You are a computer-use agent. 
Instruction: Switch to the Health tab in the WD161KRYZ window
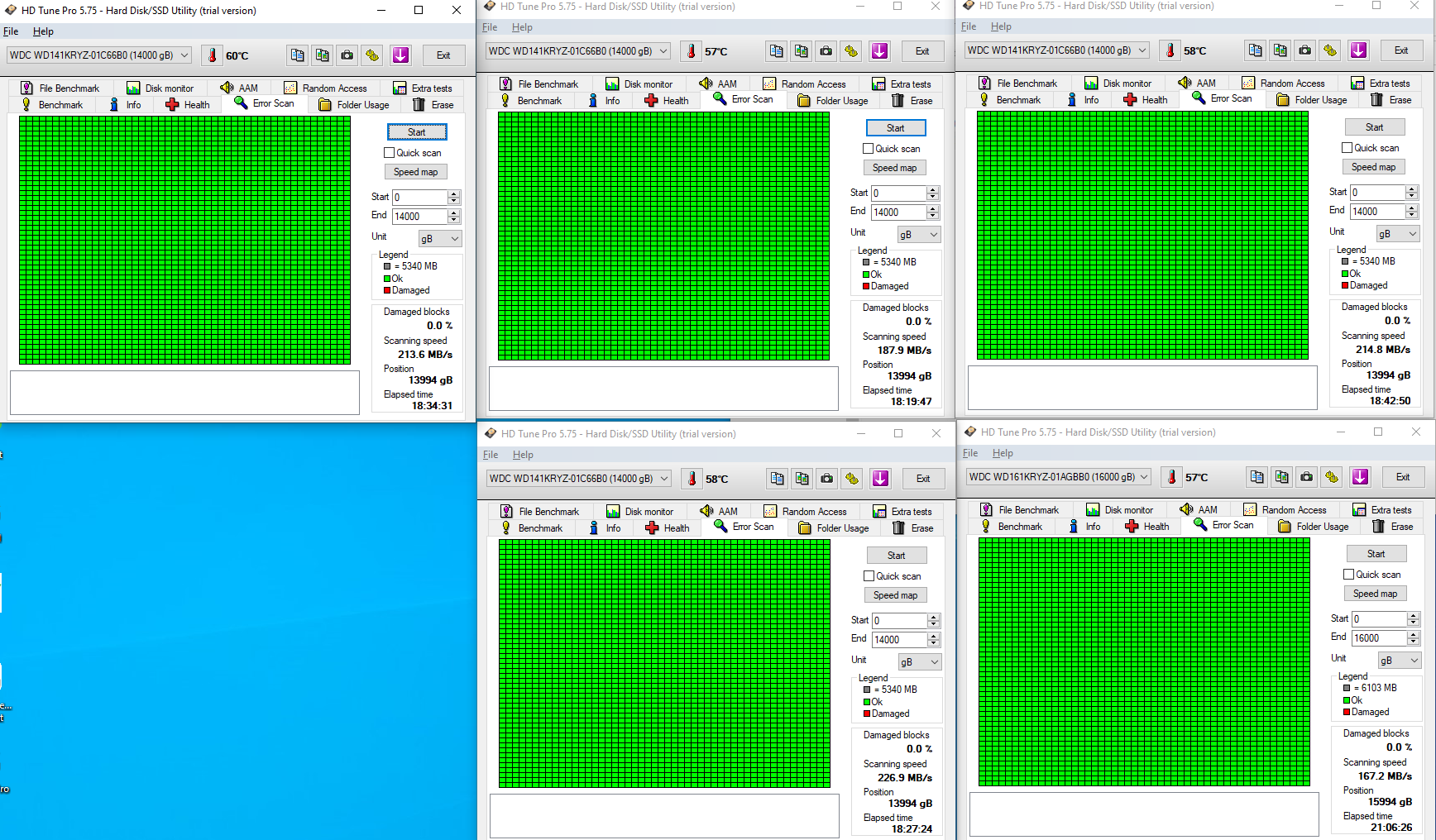coord(1147,527)
